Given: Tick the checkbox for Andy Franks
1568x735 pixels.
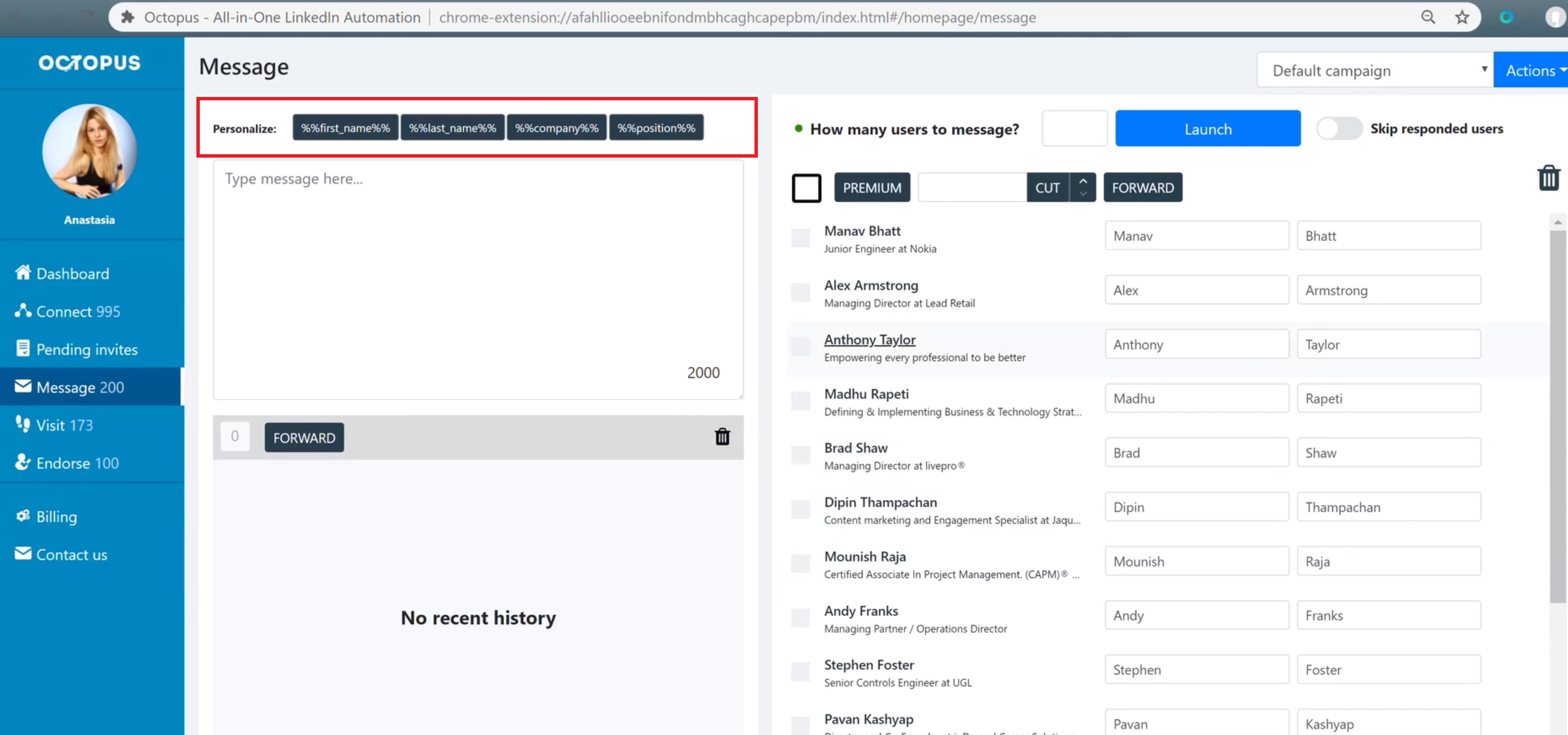Looking at the screenshot, I should pos(800,617).
